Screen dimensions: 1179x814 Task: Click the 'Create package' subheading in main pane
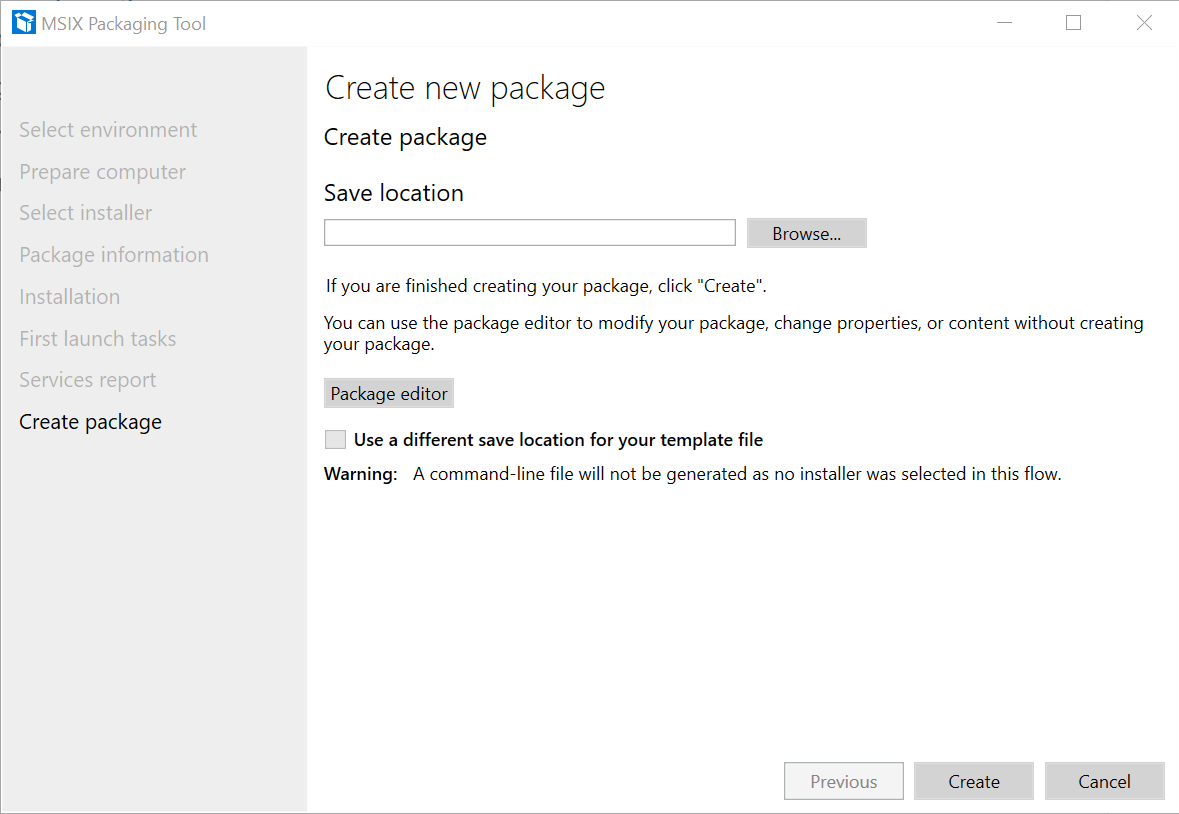coord(405,138)
